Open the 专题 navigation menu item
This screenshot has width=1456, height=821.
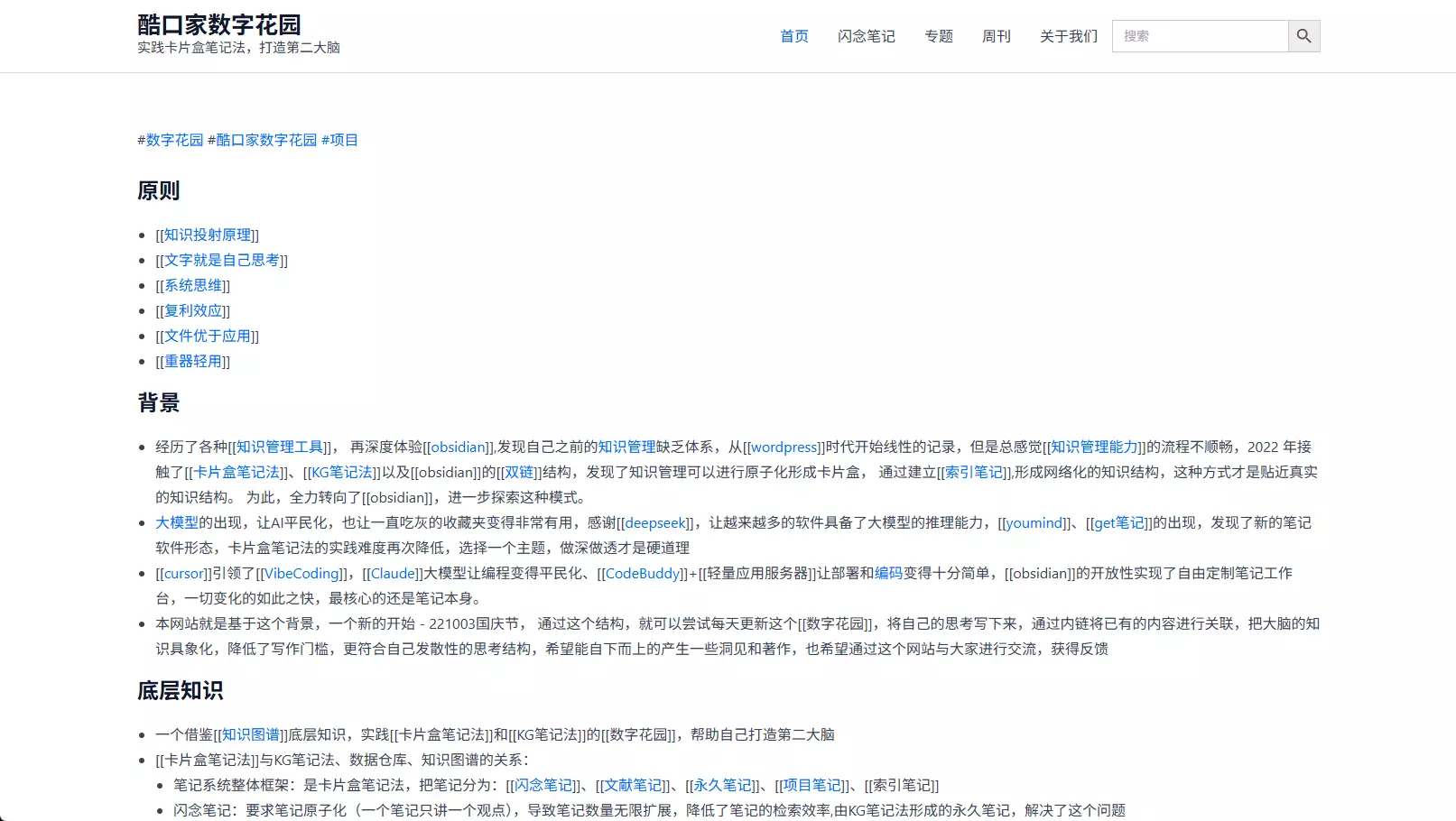[938, 36]
